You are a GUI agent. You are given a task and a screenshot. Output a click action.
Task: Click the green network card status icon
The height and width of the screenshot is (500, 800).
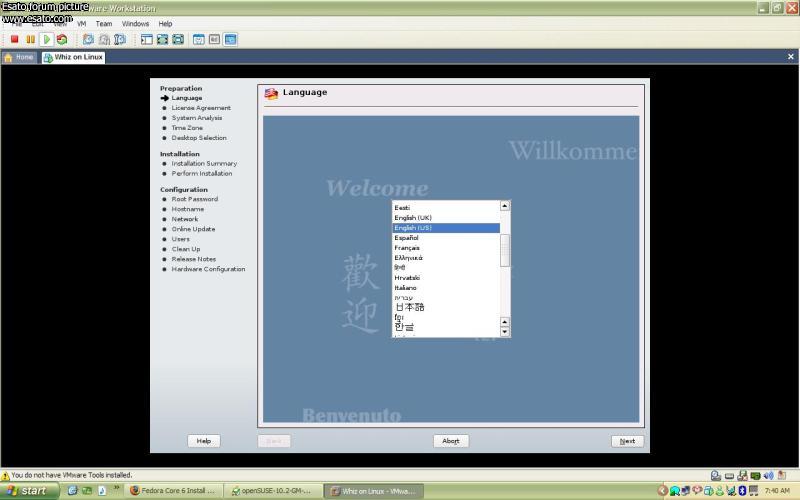[756, 476]
